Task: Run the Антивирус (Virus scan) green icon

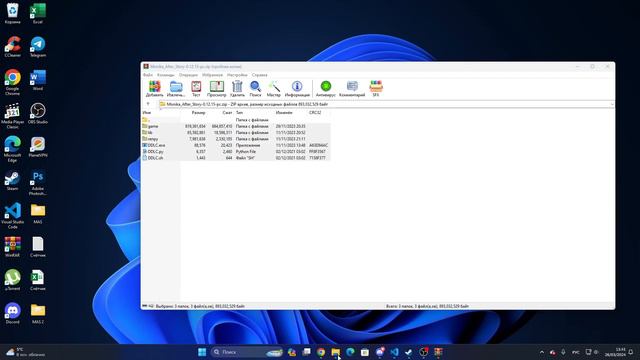Action: 326,89
